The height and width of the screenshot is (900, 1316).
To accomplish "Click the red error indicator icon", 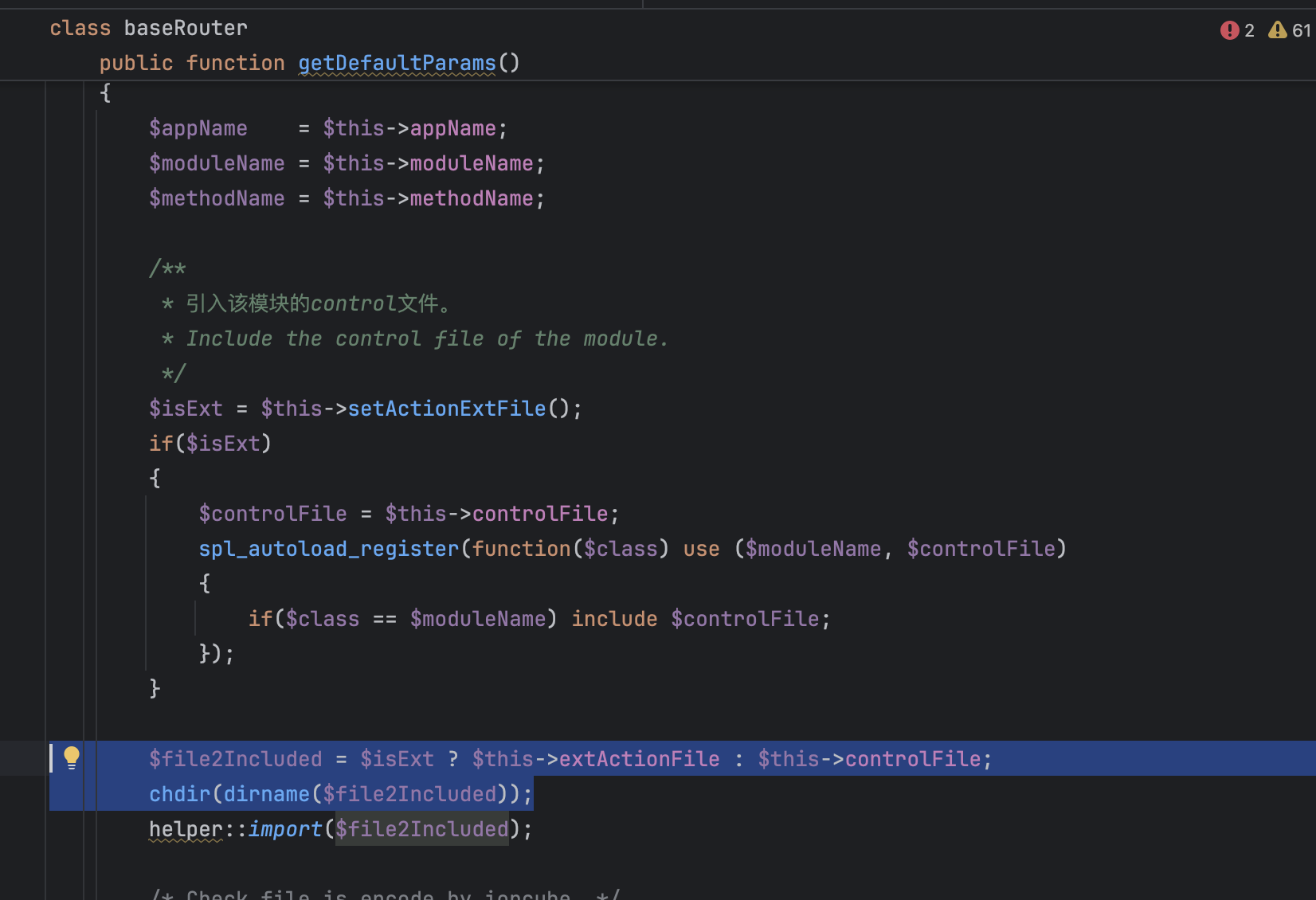I will 1229,30.
